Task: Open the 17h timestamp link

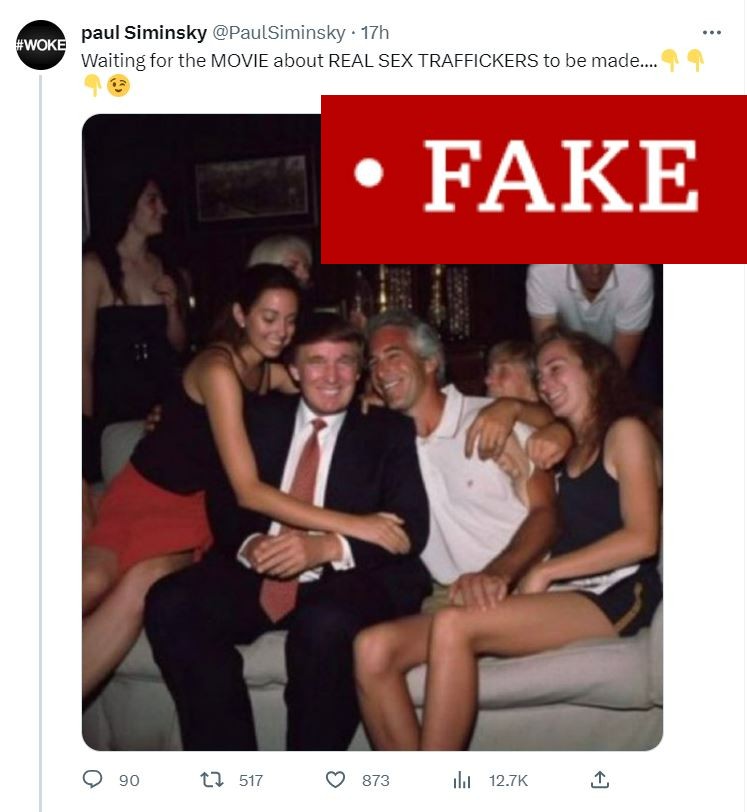Action: tap(375, 34)
